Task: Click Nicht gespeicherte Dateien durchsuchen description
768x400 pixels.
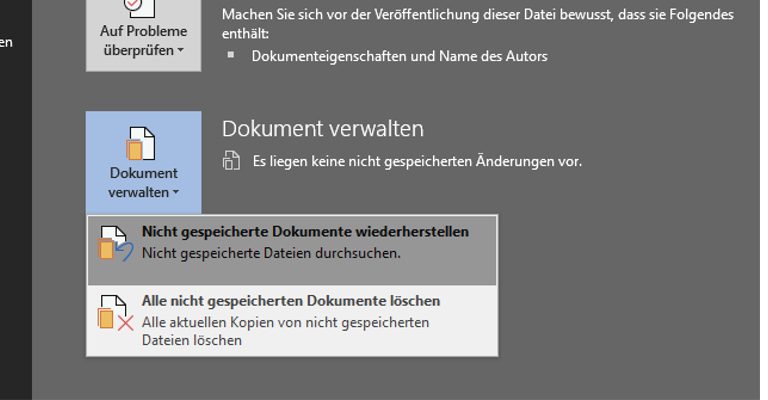Action: pyautogui.click(x=271, y=253)
